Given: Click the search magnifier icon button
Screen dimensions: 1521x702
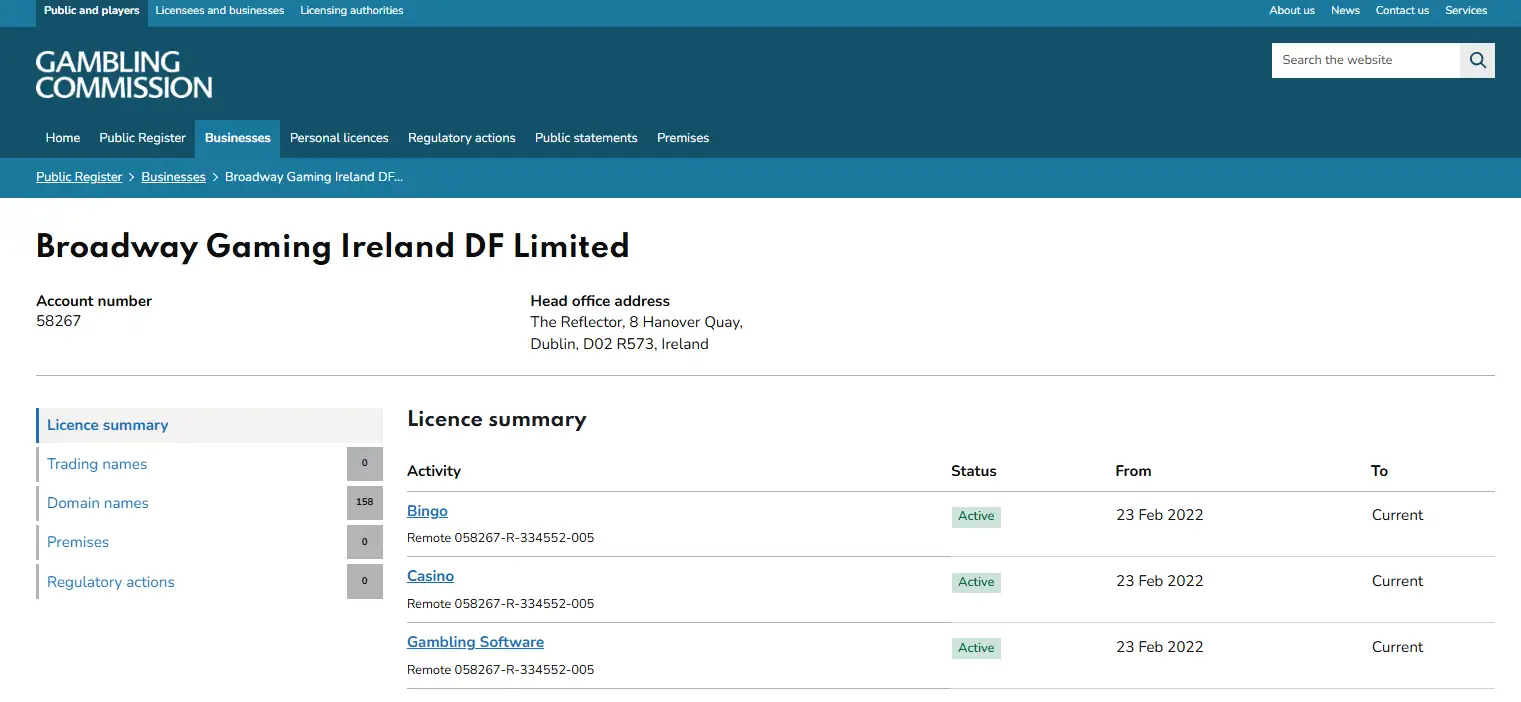Looking at the screenshot, I should (x=1477, y=60).
